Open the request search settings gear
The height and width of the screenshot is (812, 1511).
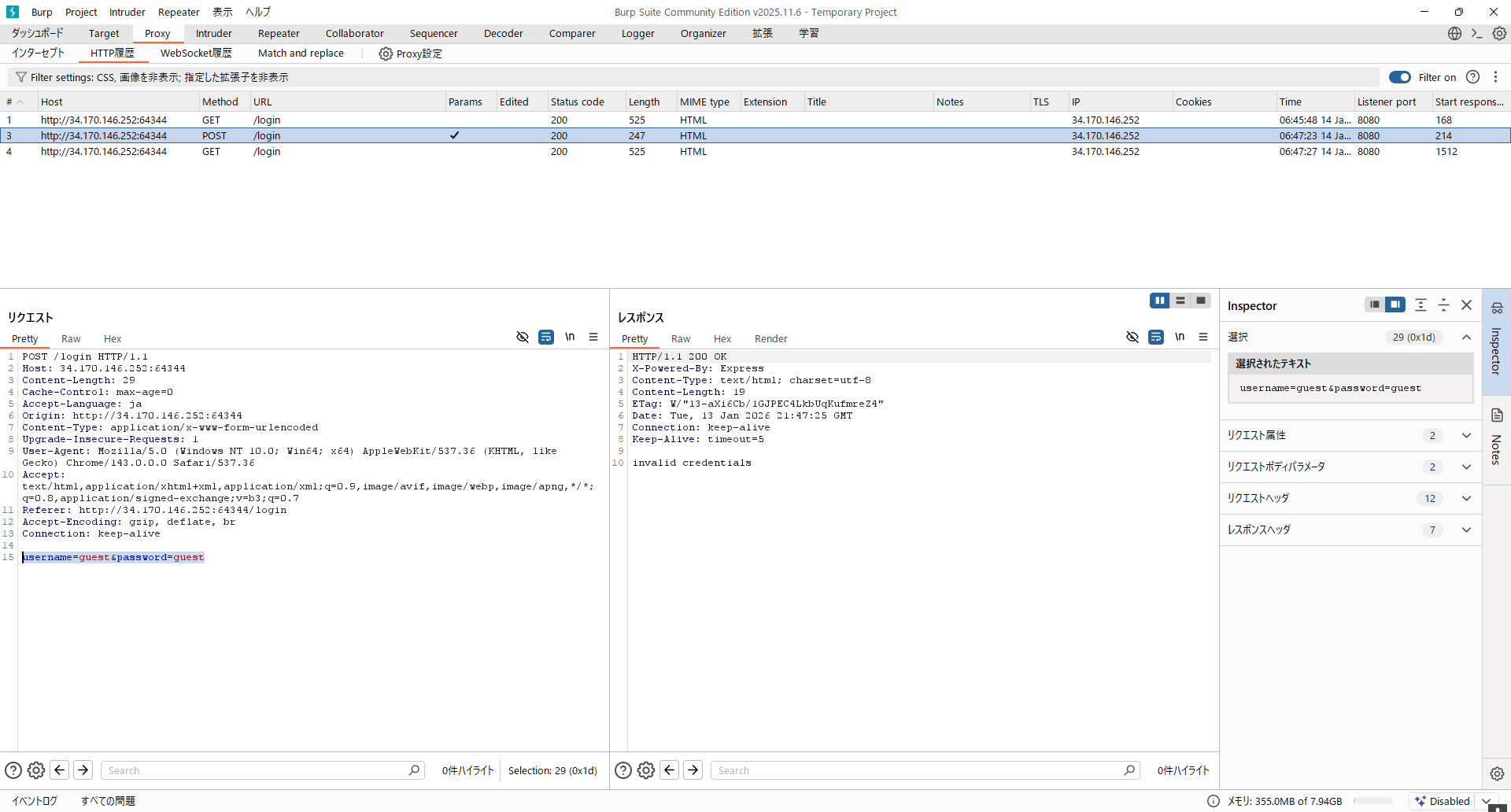(x=36, y=770)
